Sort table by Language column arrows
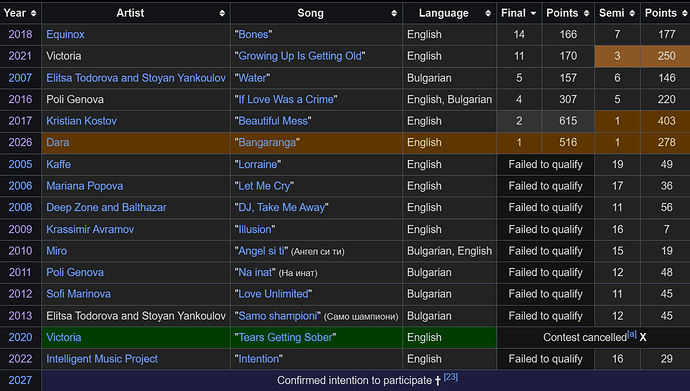 coord(488,13)
